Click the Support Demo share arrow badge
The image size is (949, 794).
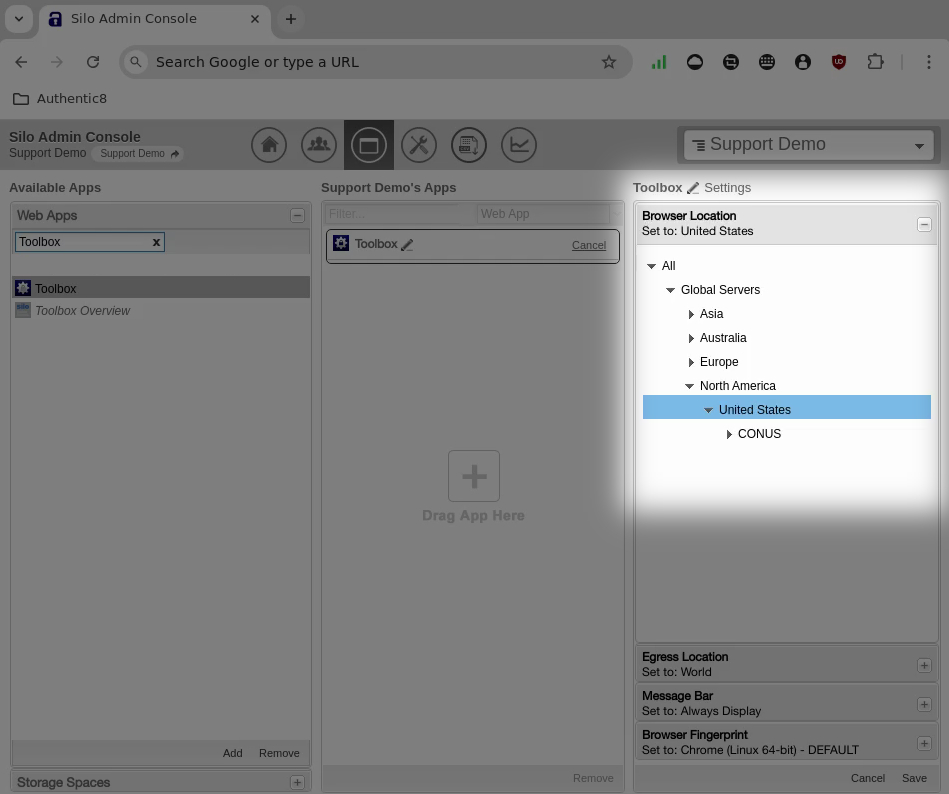click(x=139, y=154)
